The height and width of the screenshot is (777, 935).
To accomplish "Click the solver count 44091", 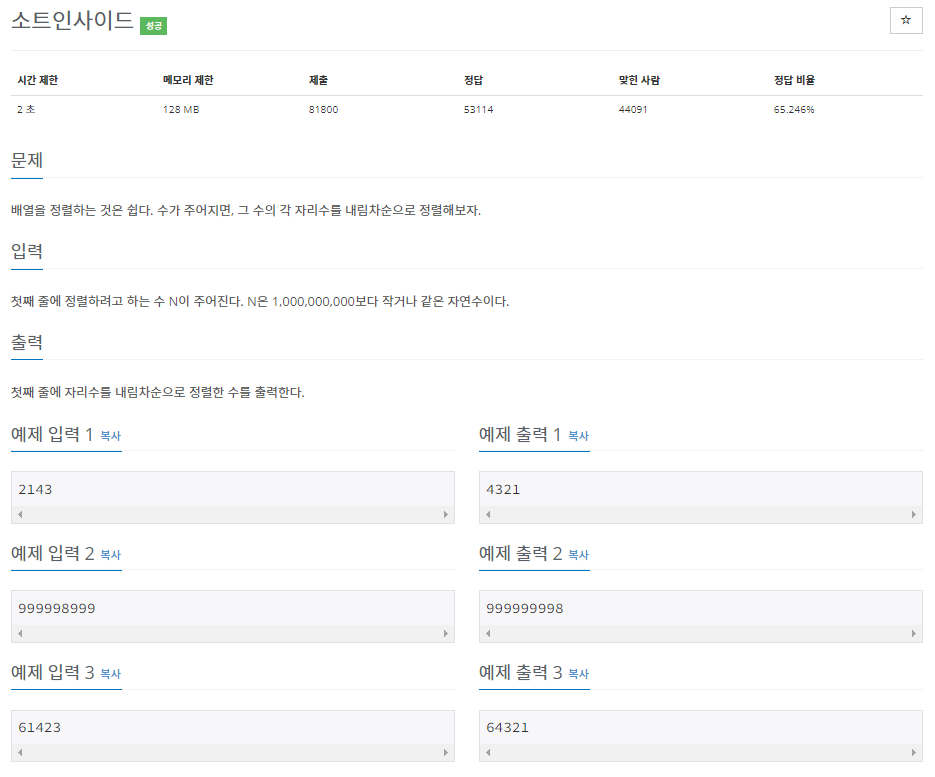I will [x=633, y=110].
